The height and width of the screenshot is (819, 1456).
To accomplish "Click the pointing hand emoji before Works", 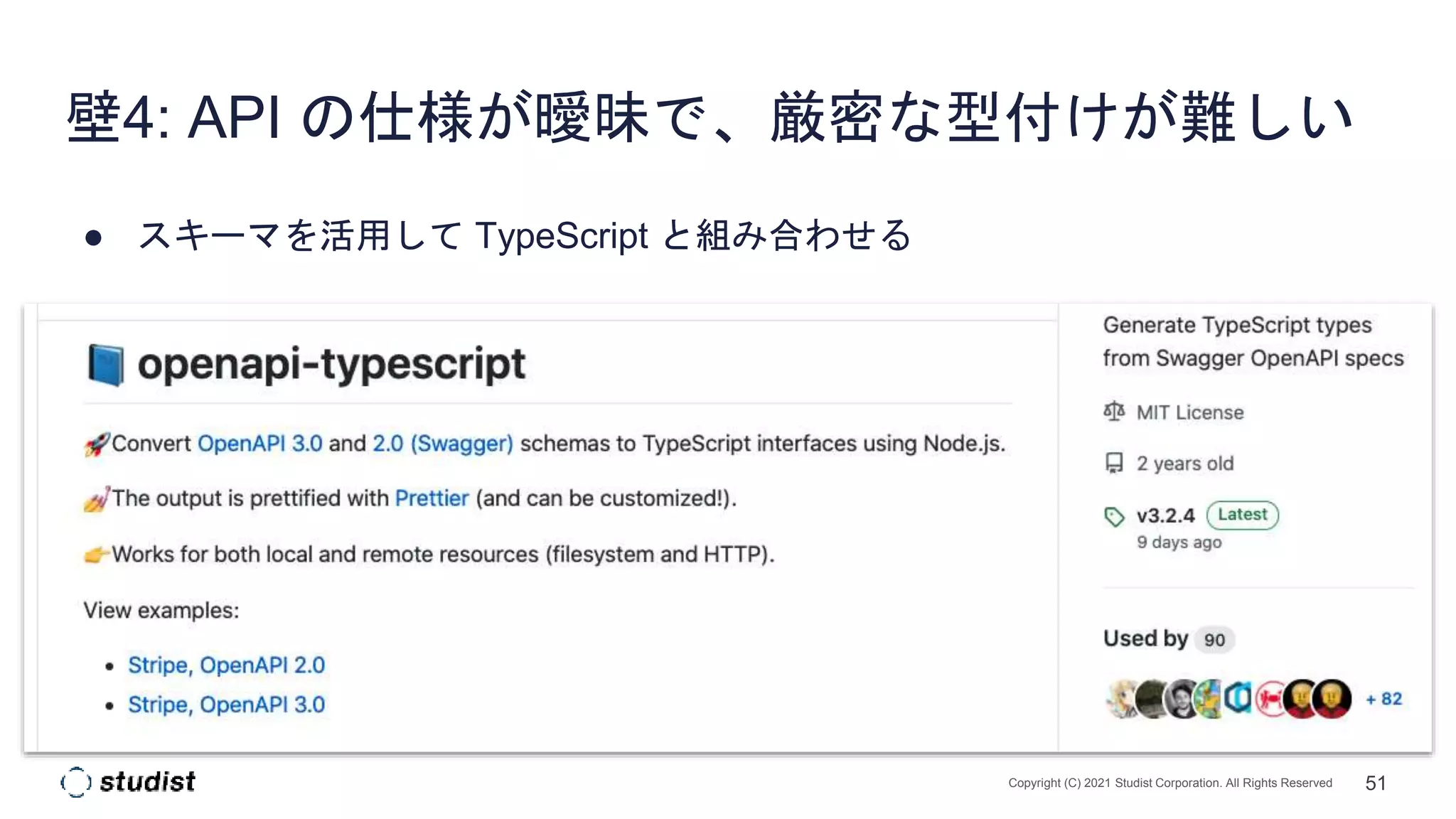I will (97, 555).
